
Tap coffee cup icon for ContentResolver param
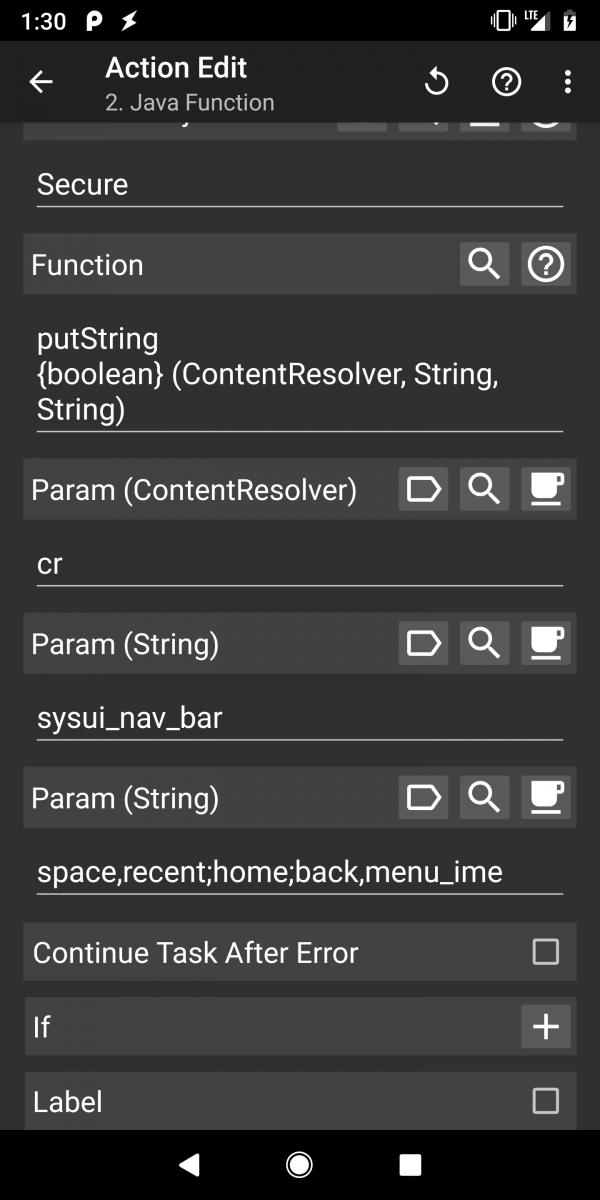coord(546,490)
